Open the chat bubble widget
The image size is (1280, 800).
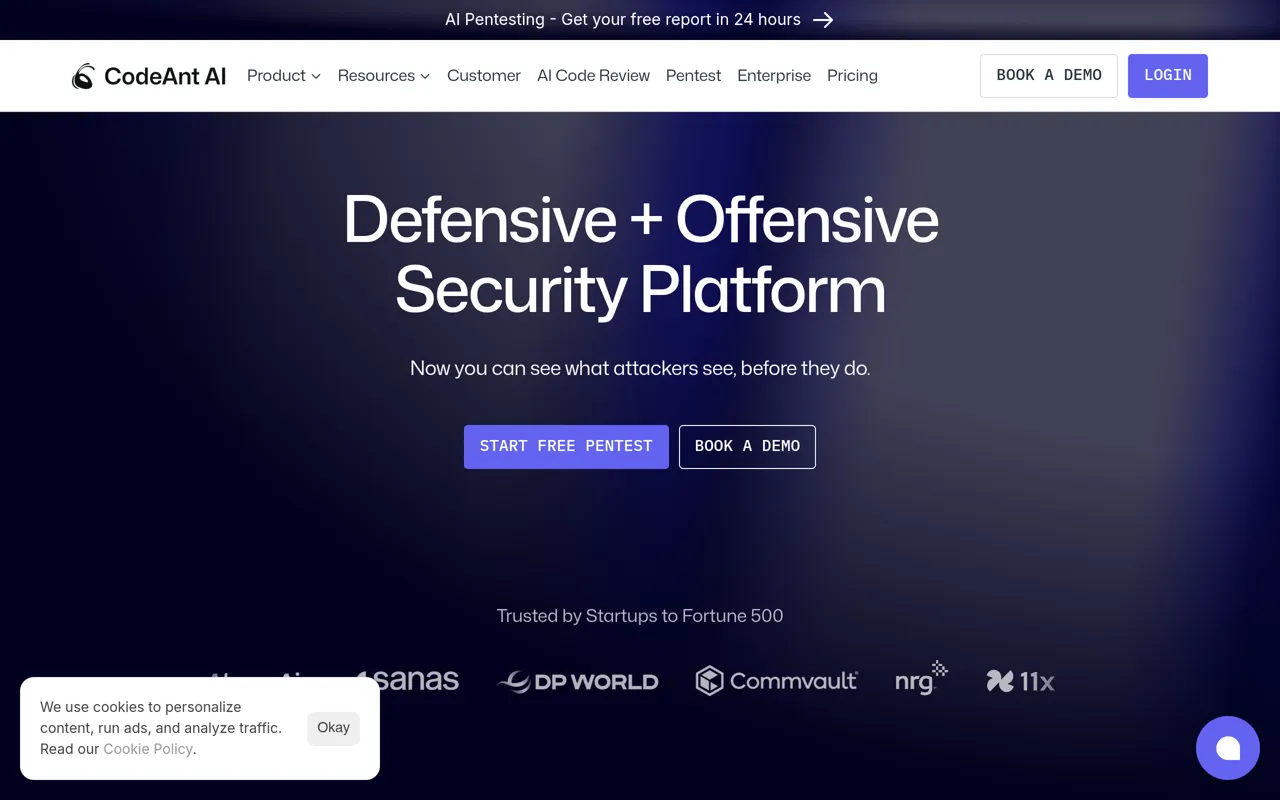point(1228,748)
